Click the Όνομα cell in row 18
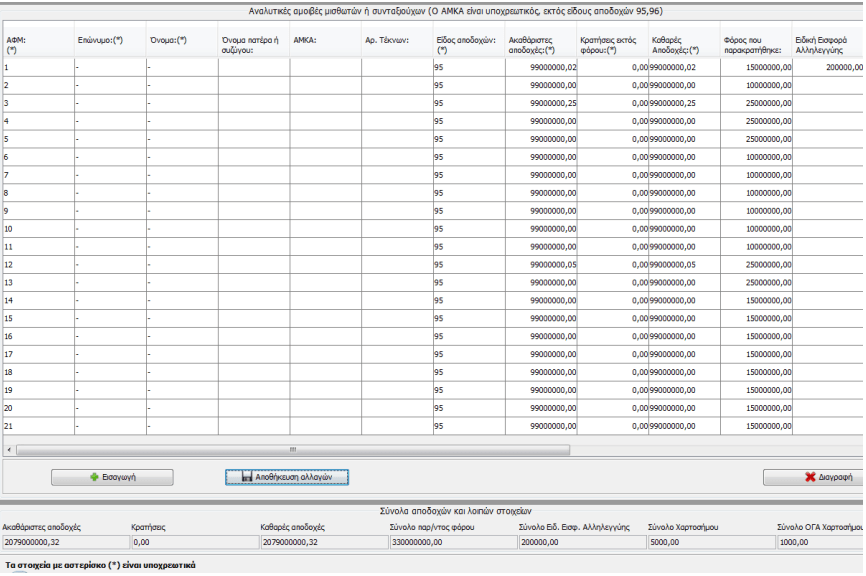866x576 pixels. [182, 372]
